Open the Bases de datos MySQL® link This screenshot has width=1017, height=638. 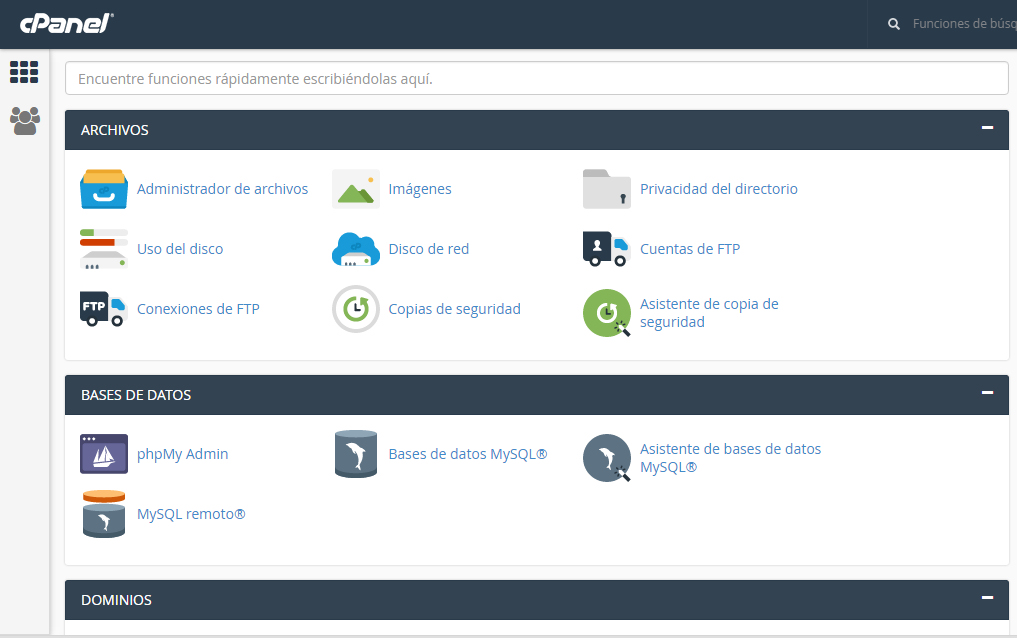coord(468,454)
